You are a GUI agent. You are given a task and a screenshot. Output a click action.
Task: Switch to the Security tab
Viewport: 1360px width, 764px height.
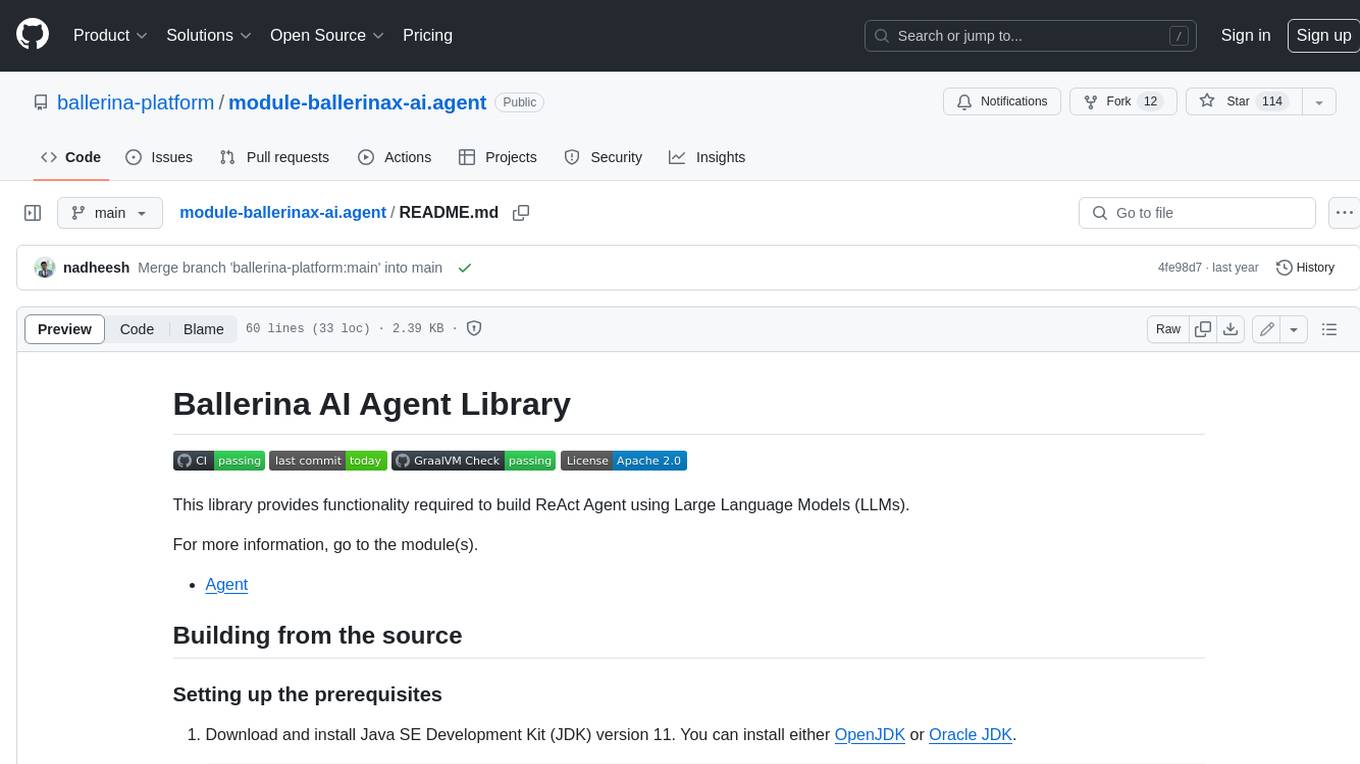click(603, 157)
